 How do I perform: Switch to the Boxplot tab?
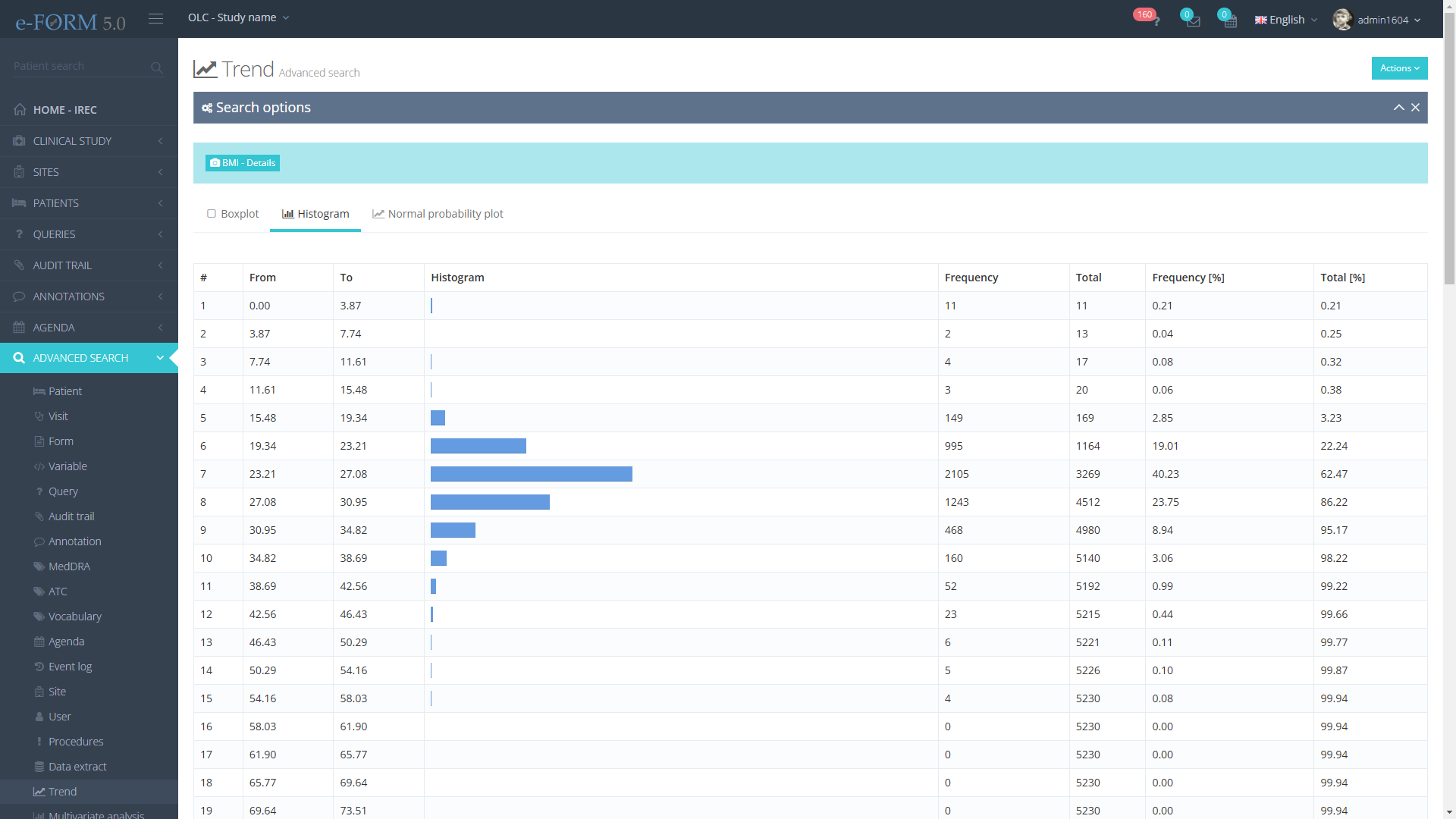233,214
